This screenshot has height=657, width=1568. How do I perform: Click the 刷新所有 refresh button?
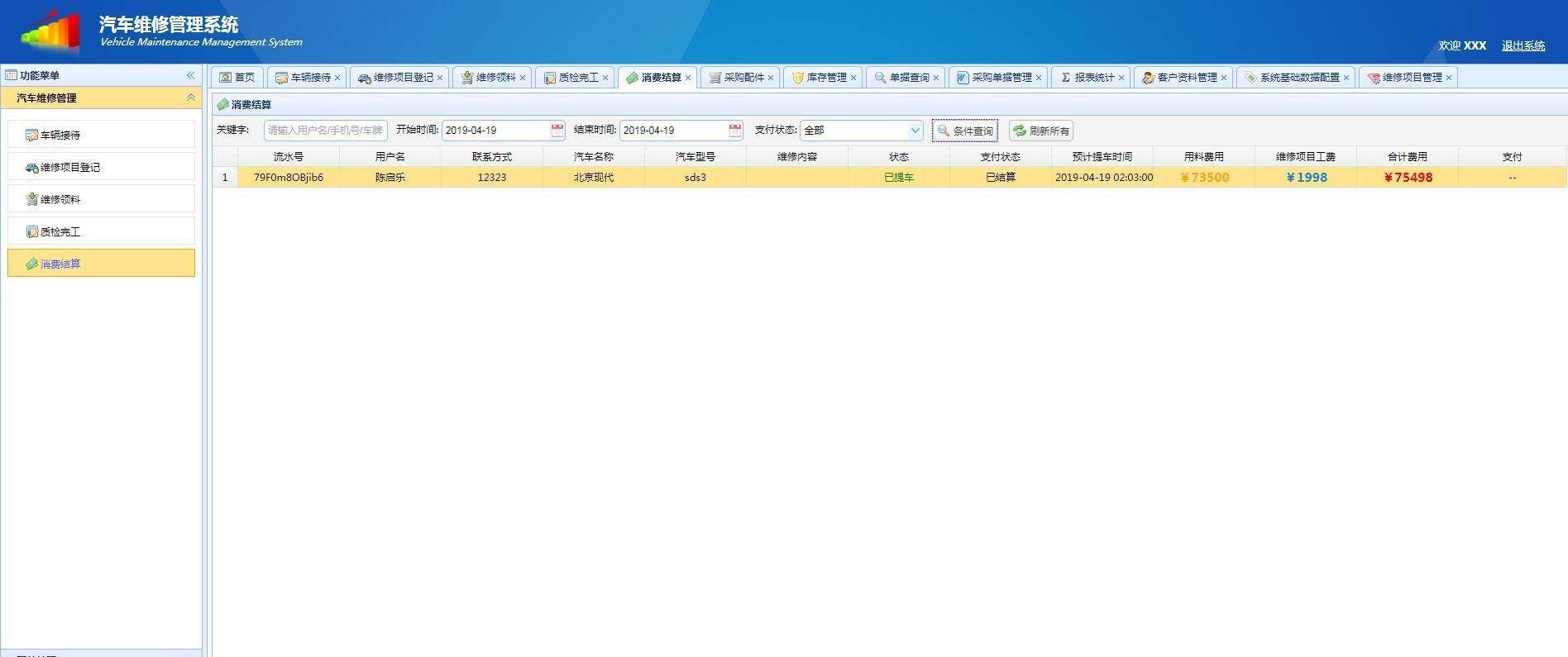[1041, 131]
